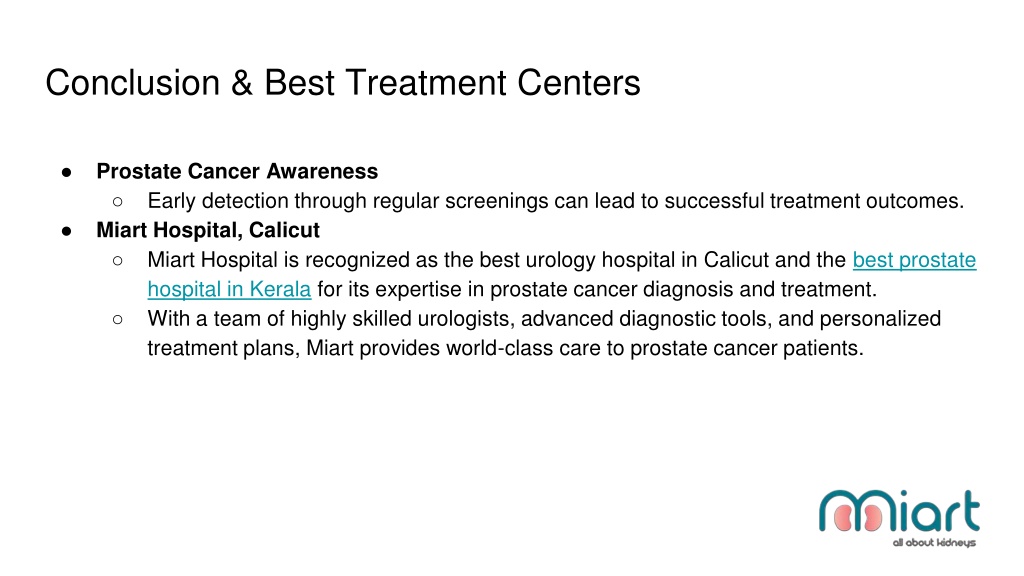Click the 'all about kidneys' tagline
This screenshot has height=576, width=1024.
point(934,543)
